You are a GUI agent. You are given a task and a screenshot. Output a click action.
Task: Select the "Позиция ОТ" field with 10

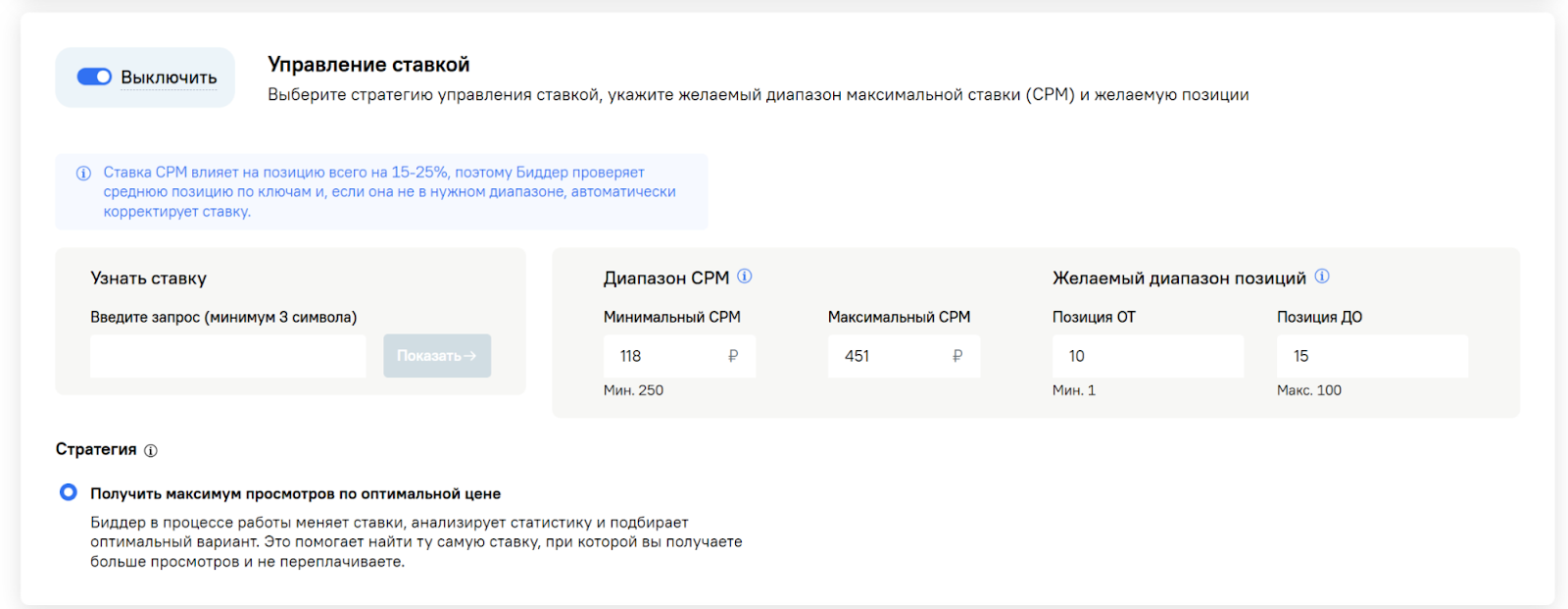click(x=1147, y=356)
